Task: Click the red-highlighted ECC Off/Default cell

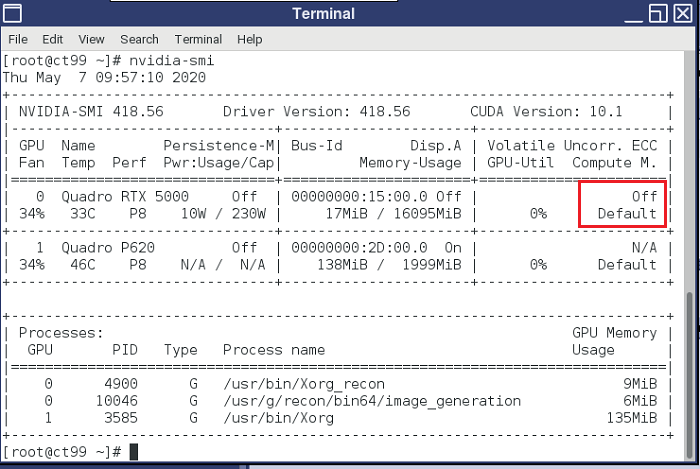Action: tap(620, 205)
